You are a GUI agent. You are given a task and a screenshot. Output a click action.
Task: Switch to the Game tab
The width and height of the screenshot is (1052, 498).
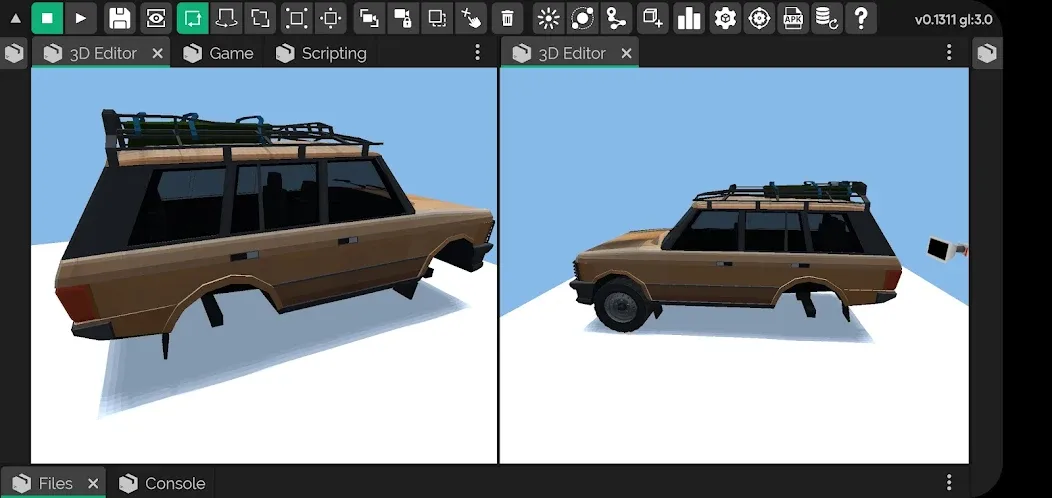point(219,53)
